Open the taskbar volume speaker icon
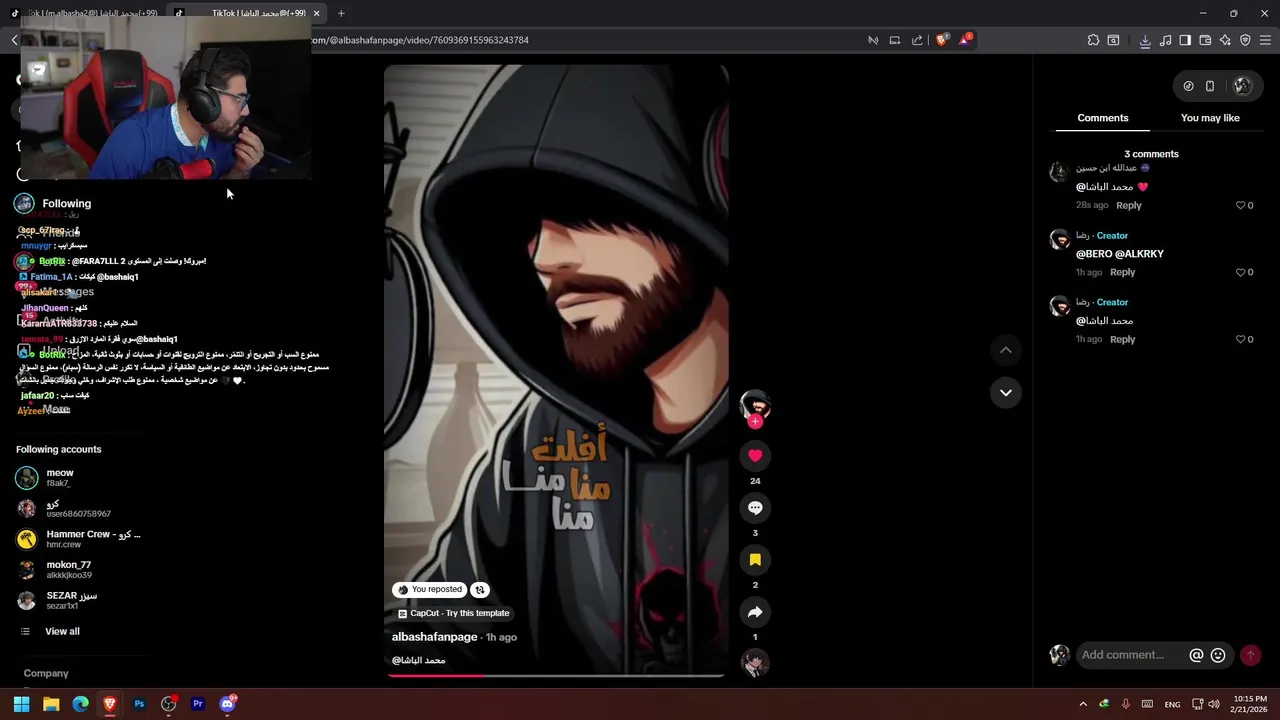This screenshot has width=1280, height=720. [x=1214, y=704]
